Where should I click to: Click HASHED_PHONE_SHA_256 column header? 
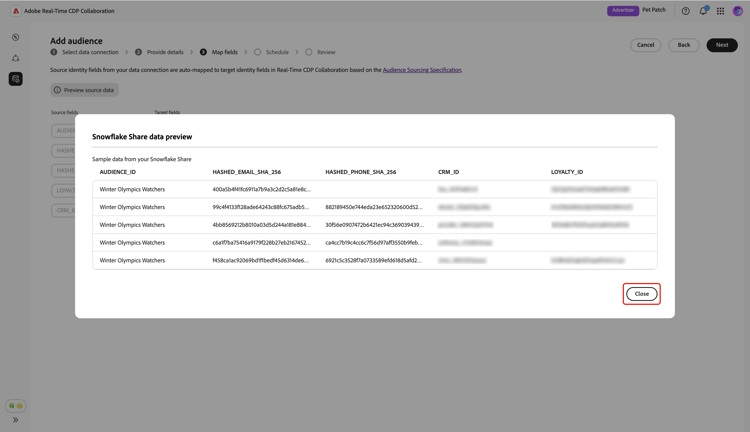pos(361,172)
